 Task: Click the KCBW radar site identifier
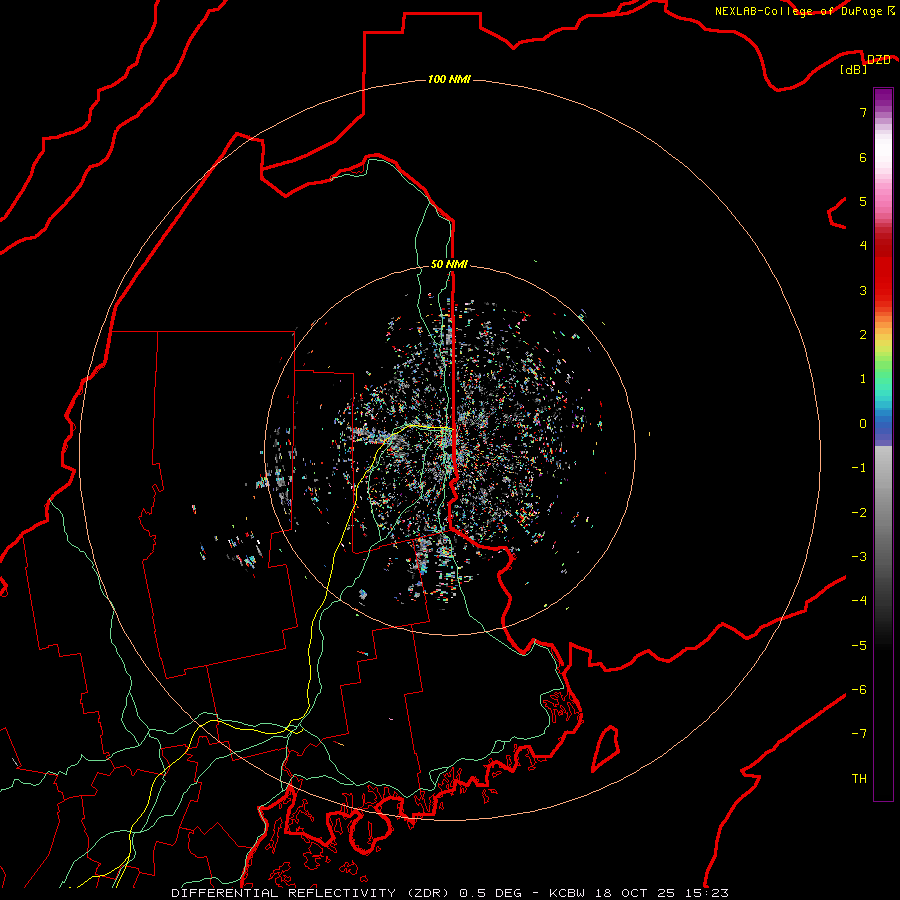pos(567,893)
